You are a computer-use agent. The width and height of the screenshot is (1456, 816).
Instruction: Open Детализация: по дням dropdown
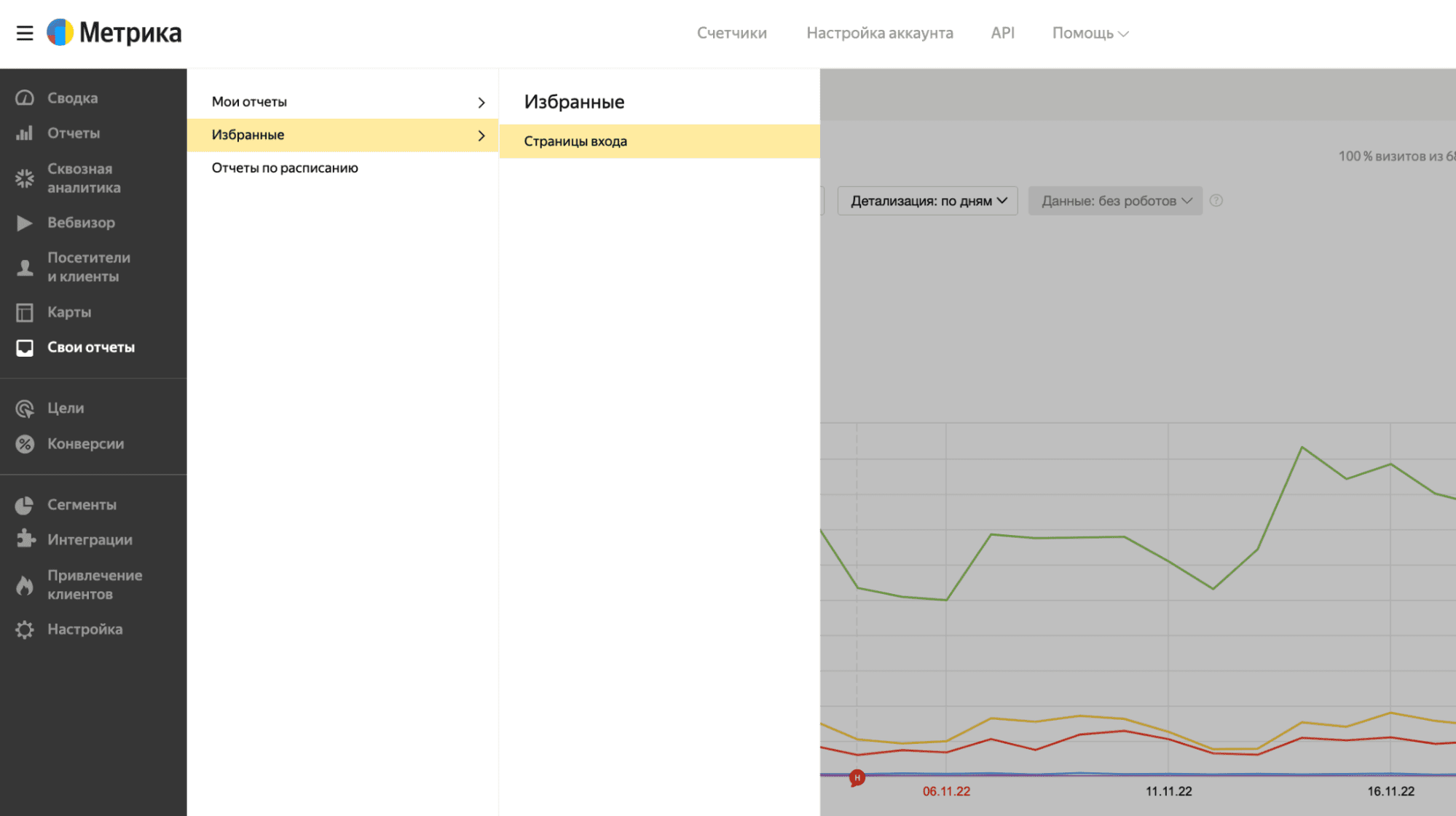[x=927, y=201]
